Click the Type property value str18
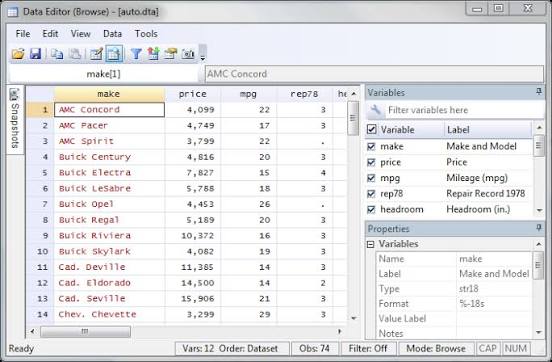Image resolution: width=552 pixels, height=362 pixels. (x=469, y=289)
